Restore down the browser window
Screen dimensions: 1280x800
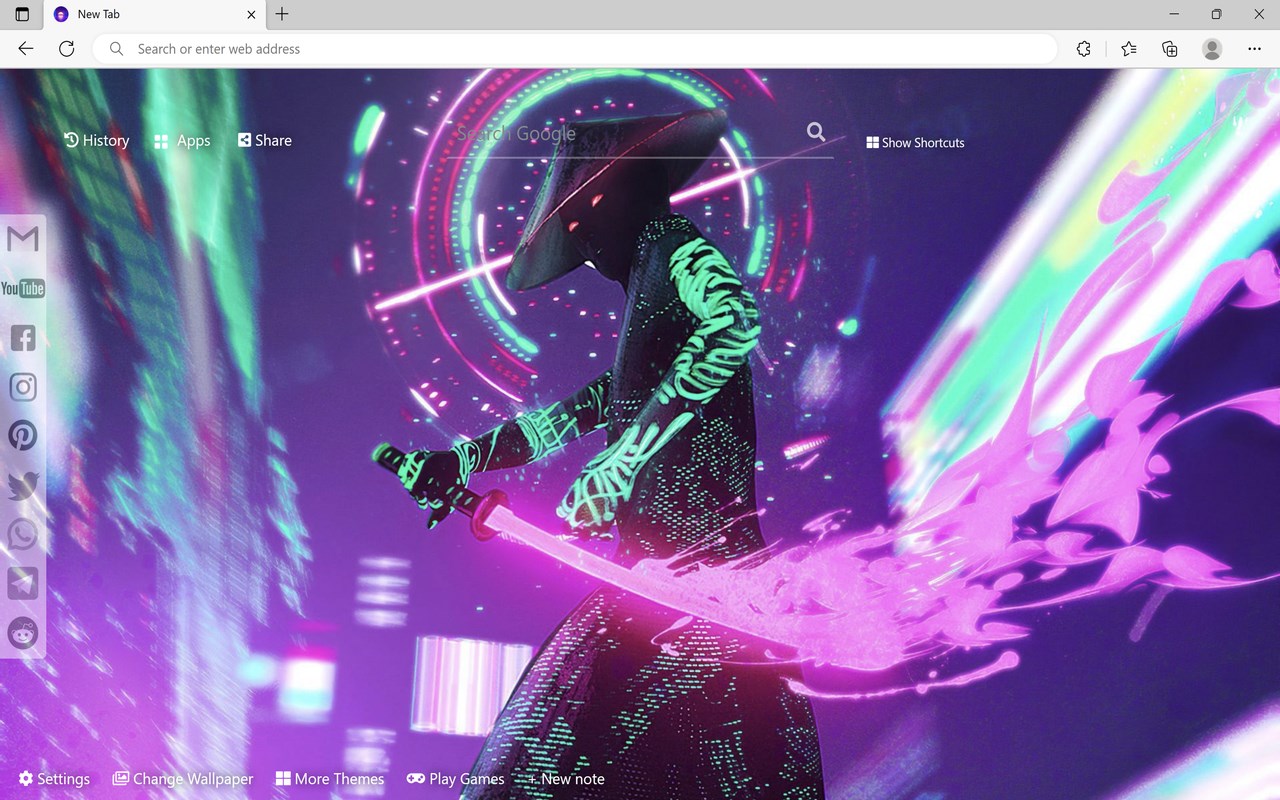coord(1216,14)
